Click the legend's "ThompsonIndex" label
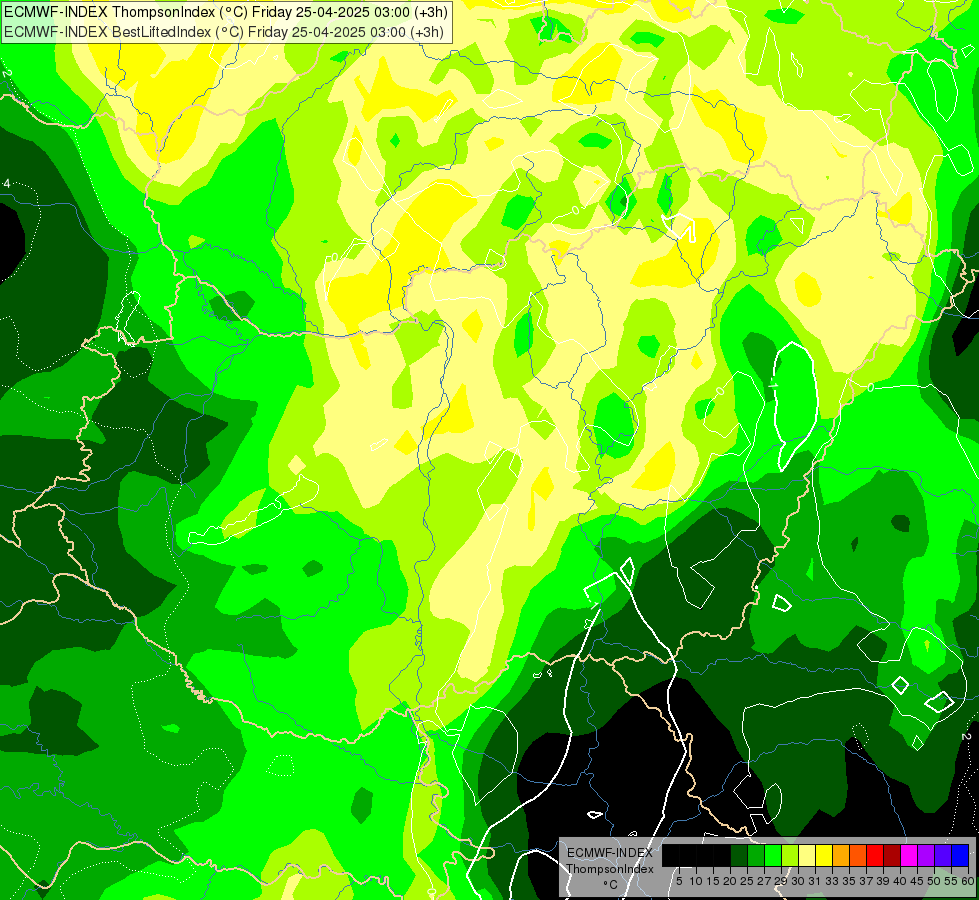 click(x=610, y=869)
